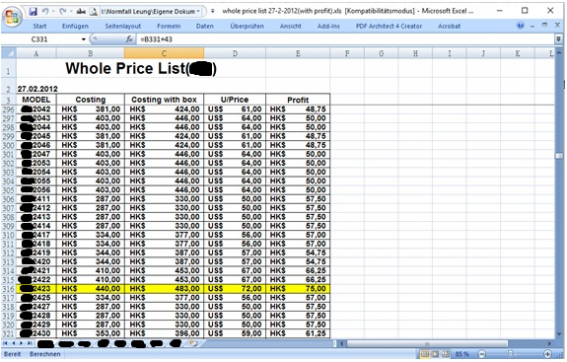
Task: Go to last sheet tab arrow
Action: [29, 343]
